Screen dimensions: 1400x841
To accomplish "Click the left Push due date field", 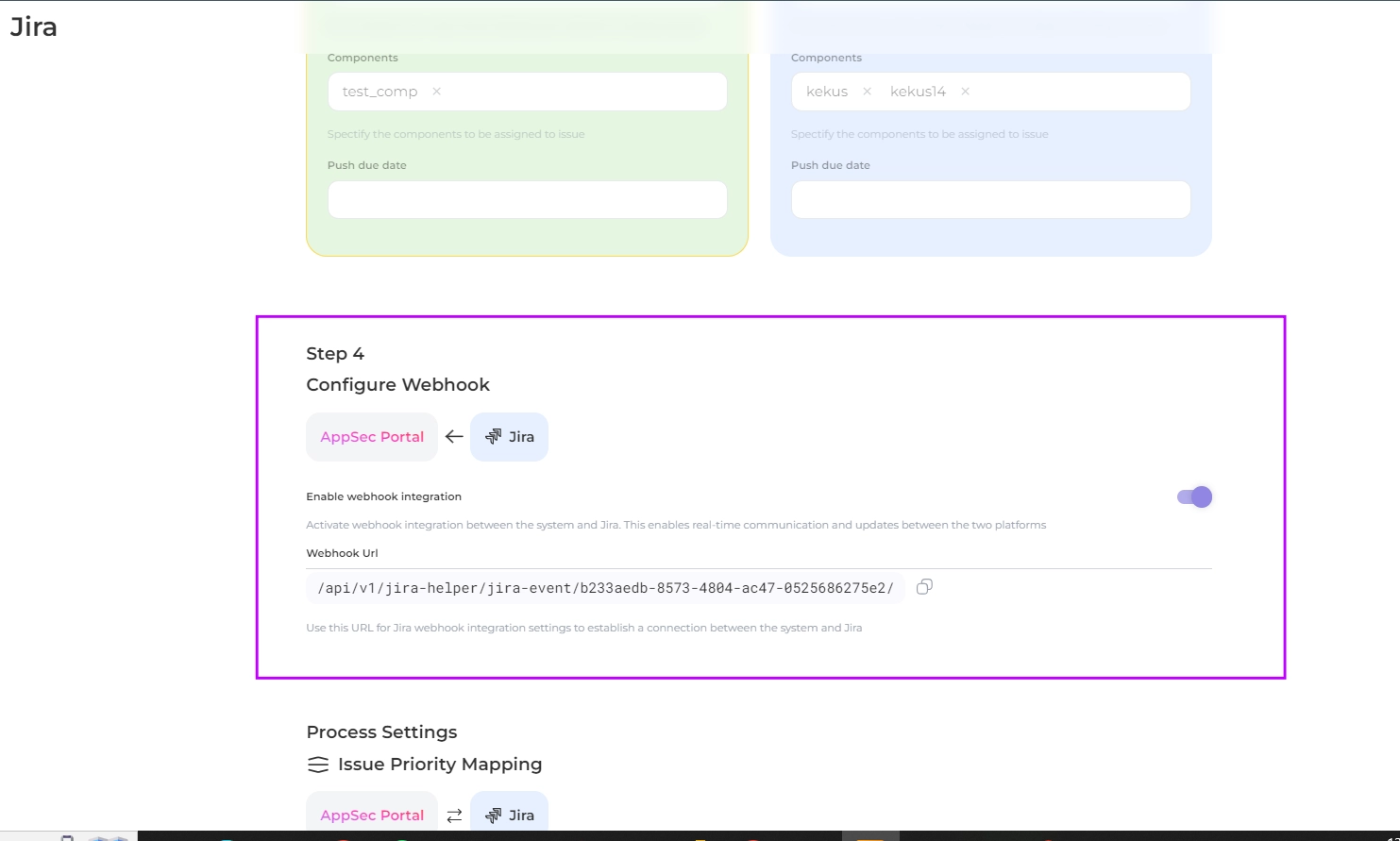I will [x=527, y=199].
